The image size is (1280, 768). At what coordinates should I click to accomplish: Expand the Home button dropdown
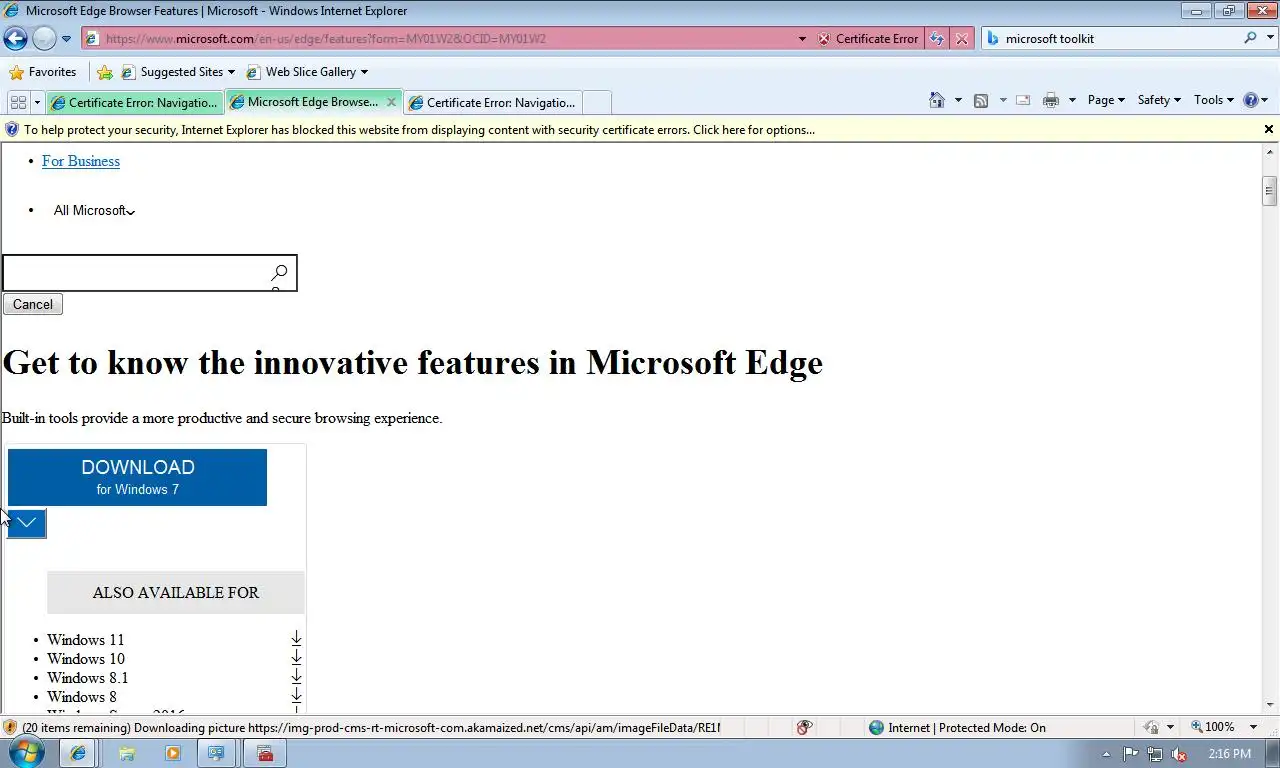tap(958, 100)
